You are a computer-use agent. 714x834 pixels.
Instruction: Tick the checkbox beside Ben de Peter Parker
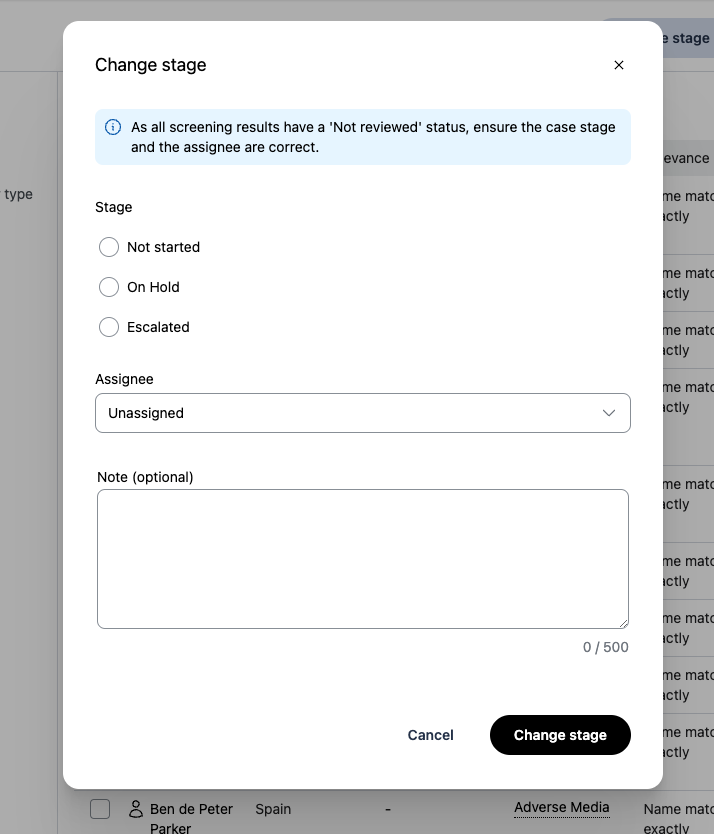point(100,809)
